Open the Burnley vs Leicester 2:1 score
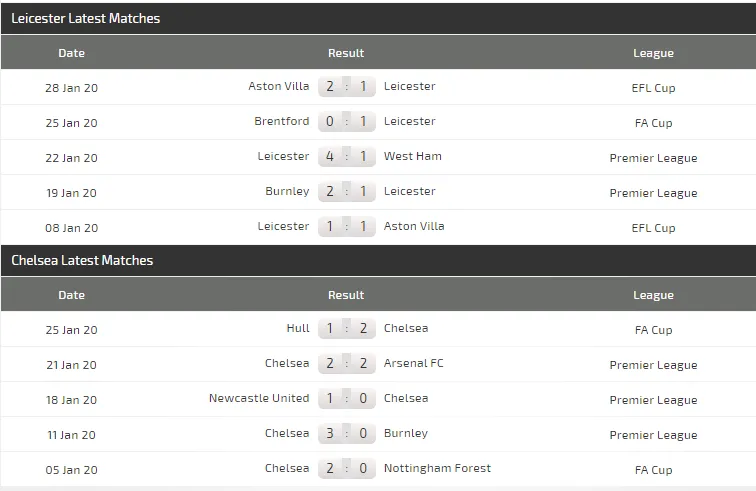 tap(346, 191)
